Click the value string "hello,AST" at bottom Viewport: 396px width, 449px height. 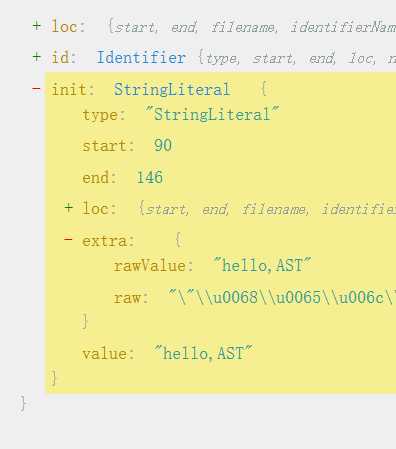click(x=203, y=354)
